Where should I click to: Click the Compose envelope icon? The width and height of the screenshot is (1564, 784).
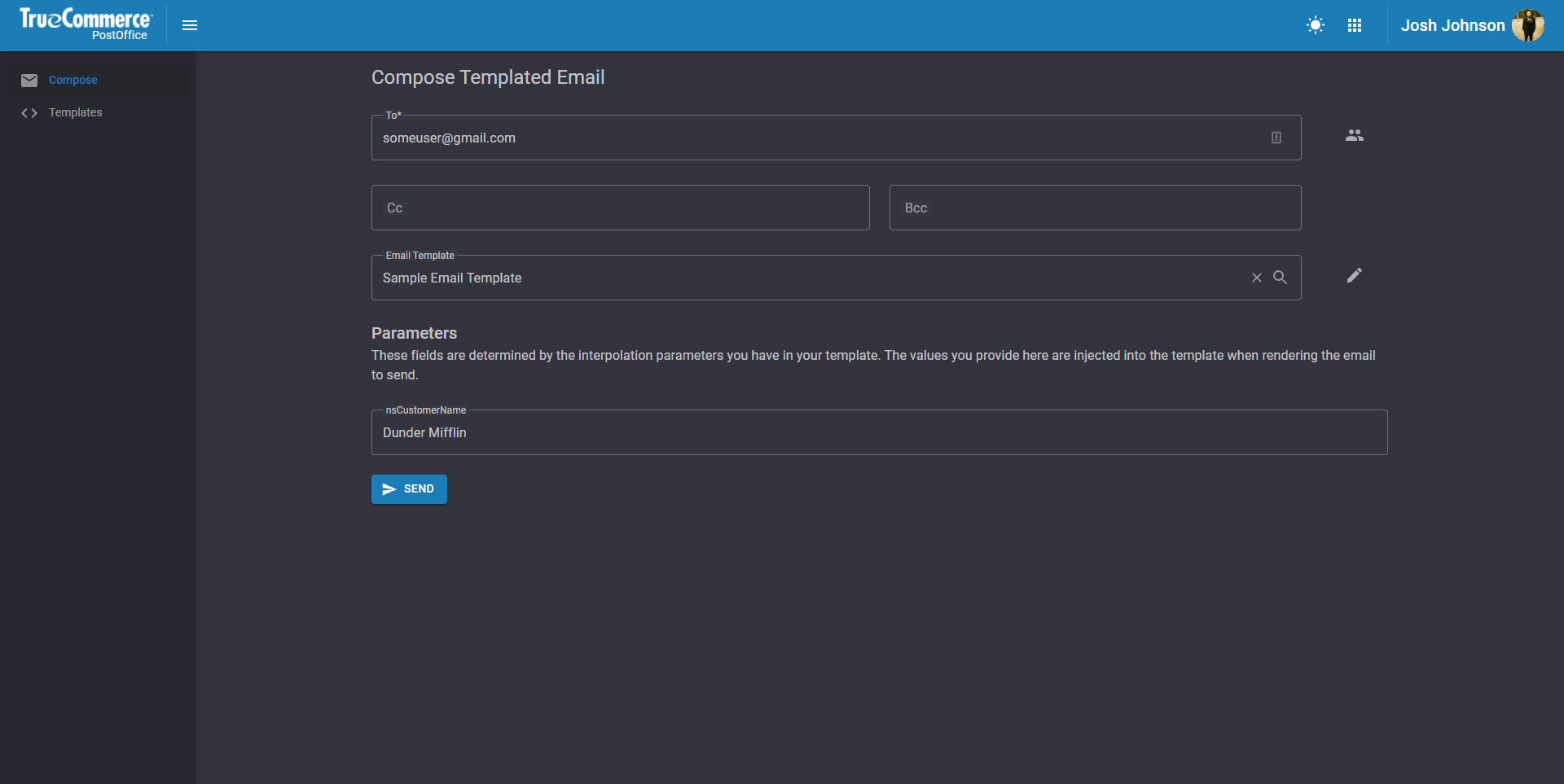pyautogui.click(x=29, y=80)
